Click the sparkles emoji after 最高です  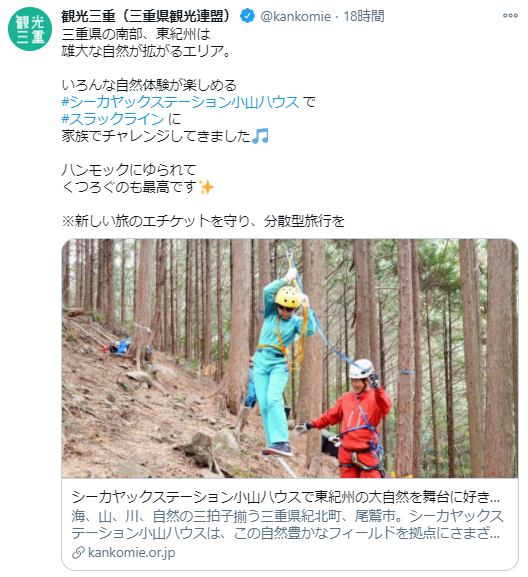(x=206, y=187)
